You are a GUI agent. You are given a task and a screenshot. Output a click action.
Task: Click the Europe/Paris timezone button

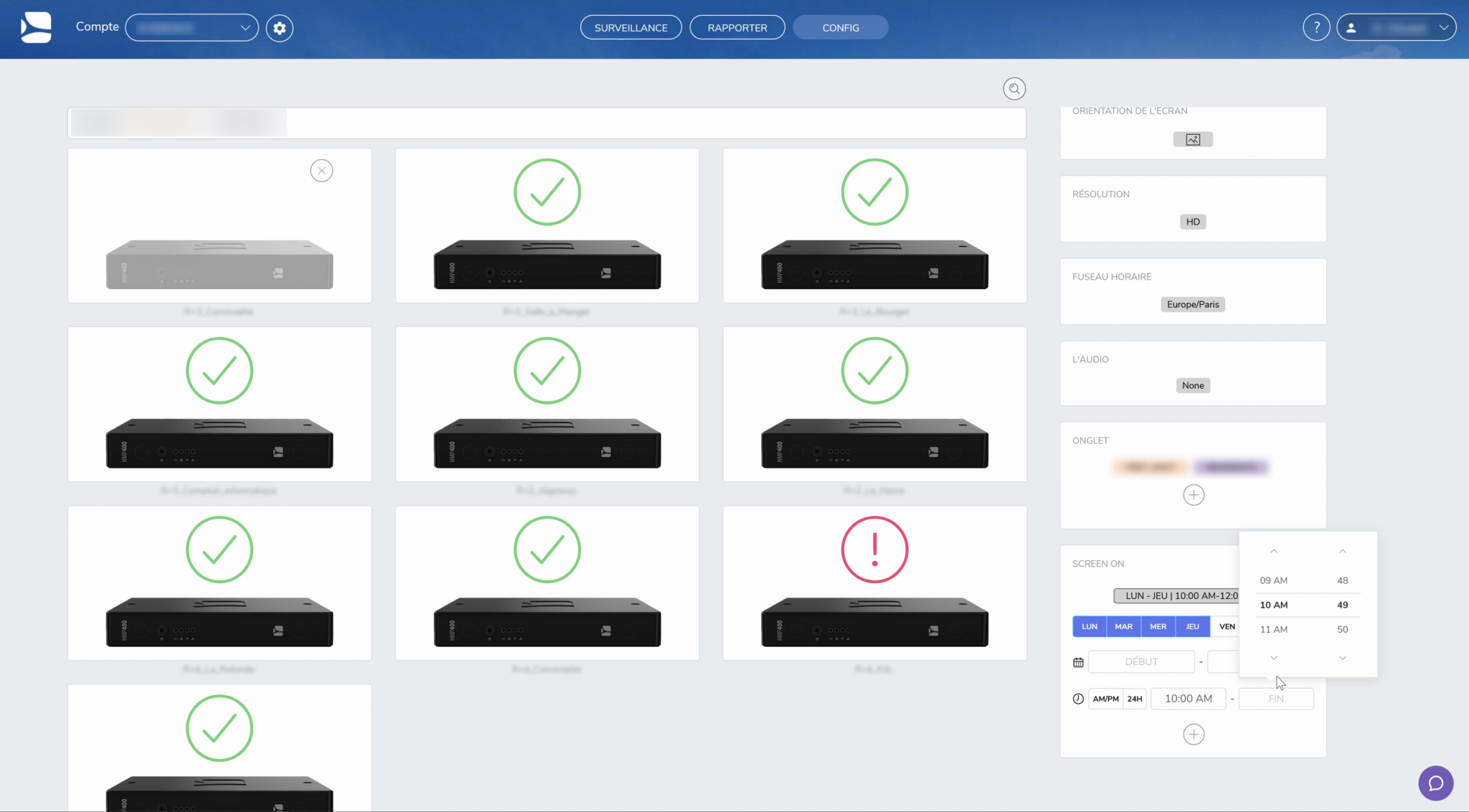tap(1192, 304)
